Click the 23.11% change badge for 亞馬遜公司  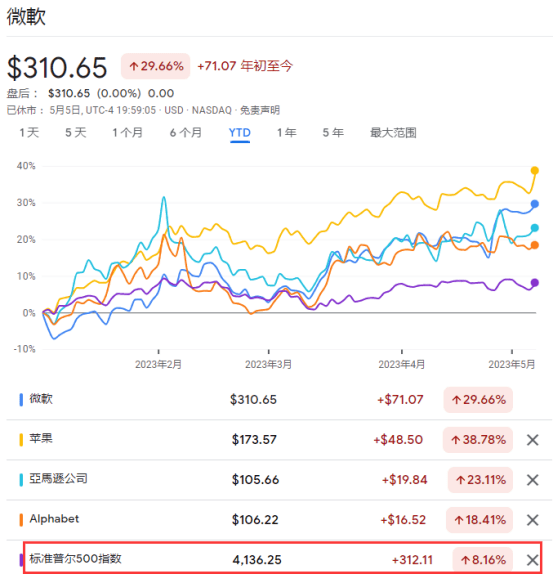click(x=480, y=480)
